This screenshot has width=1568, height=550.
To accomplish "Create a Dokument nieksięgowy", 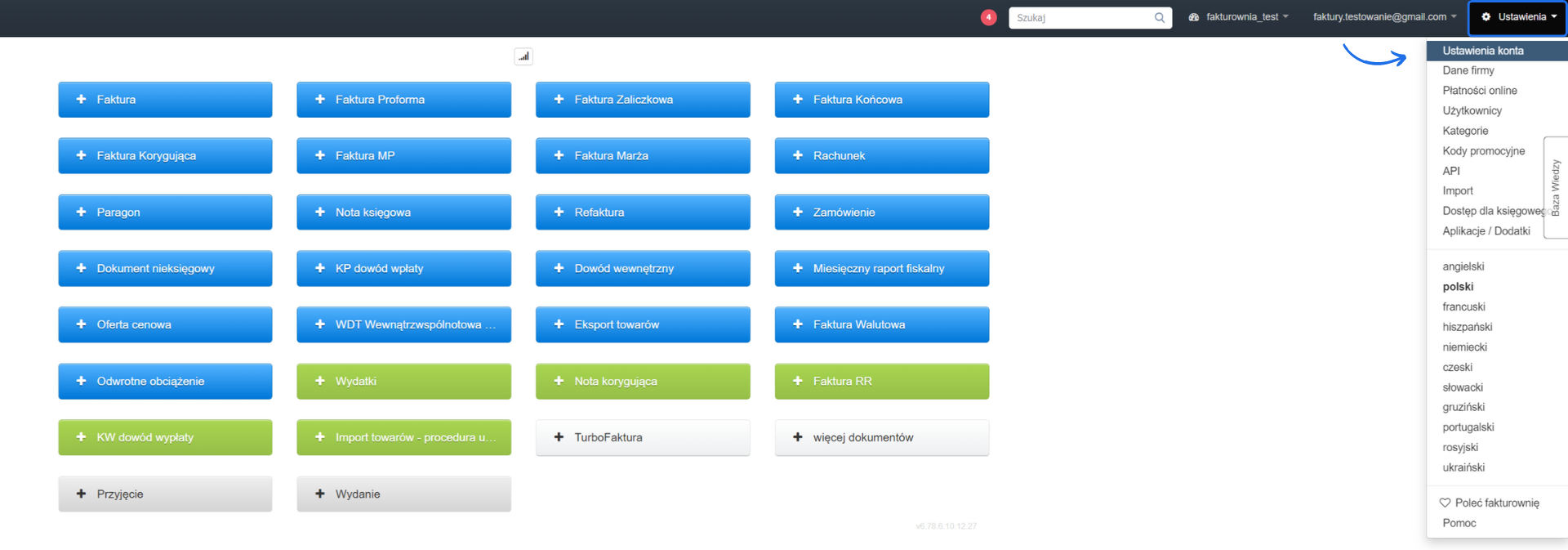I will tap(165, 268).
